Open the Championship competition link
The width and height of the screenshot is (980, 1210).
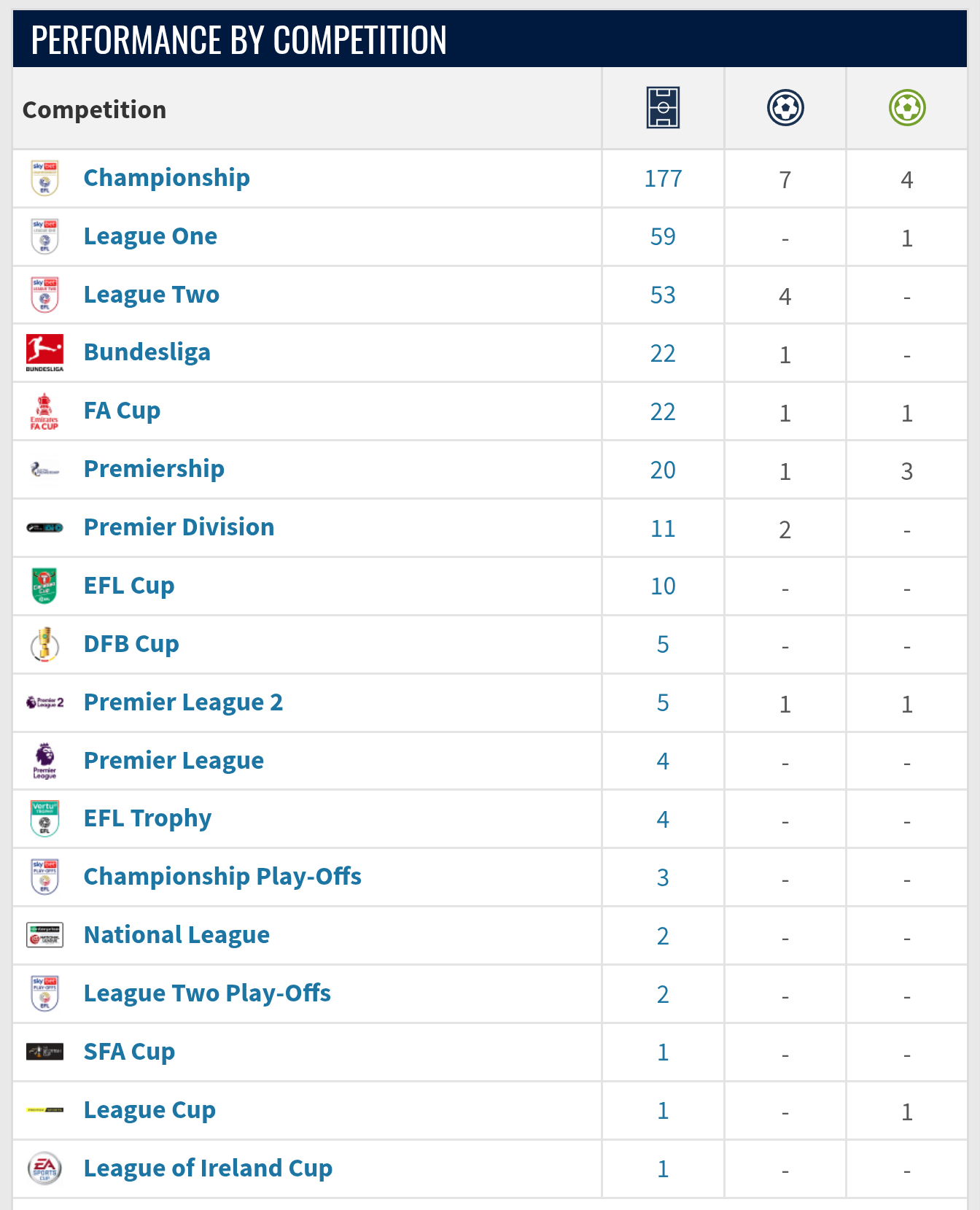pos(166,178)
